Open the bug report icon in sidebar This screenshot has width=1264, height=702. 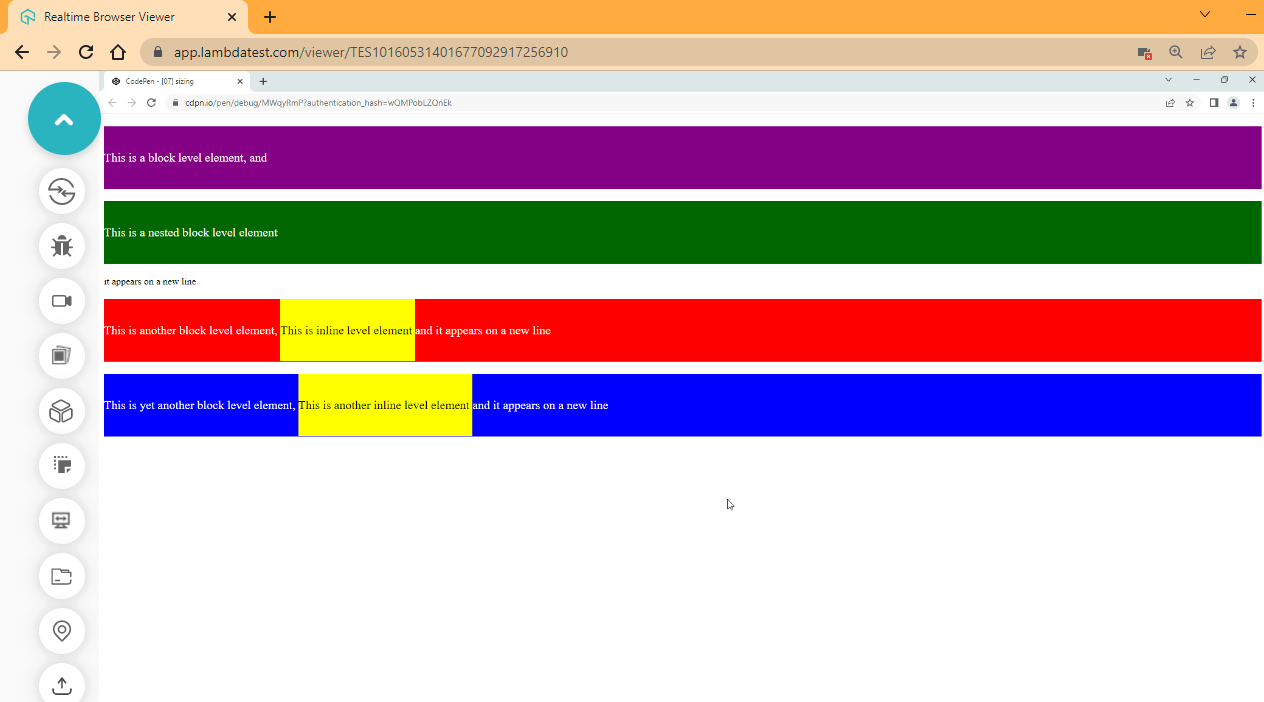(x=62, y=246)
